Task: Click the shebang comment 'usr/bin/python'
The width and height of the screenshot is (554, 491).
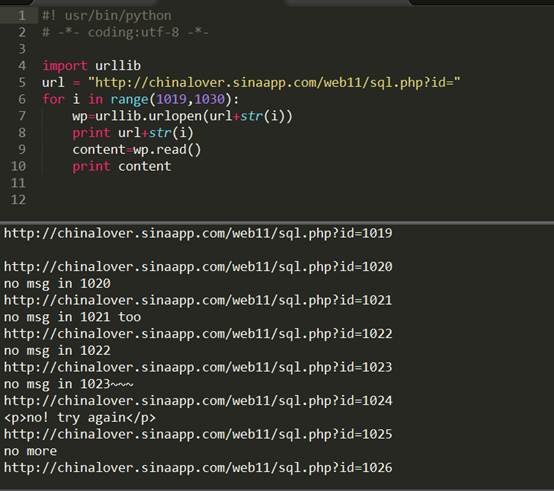Action: pyautogui.click(x=118, y=16)
